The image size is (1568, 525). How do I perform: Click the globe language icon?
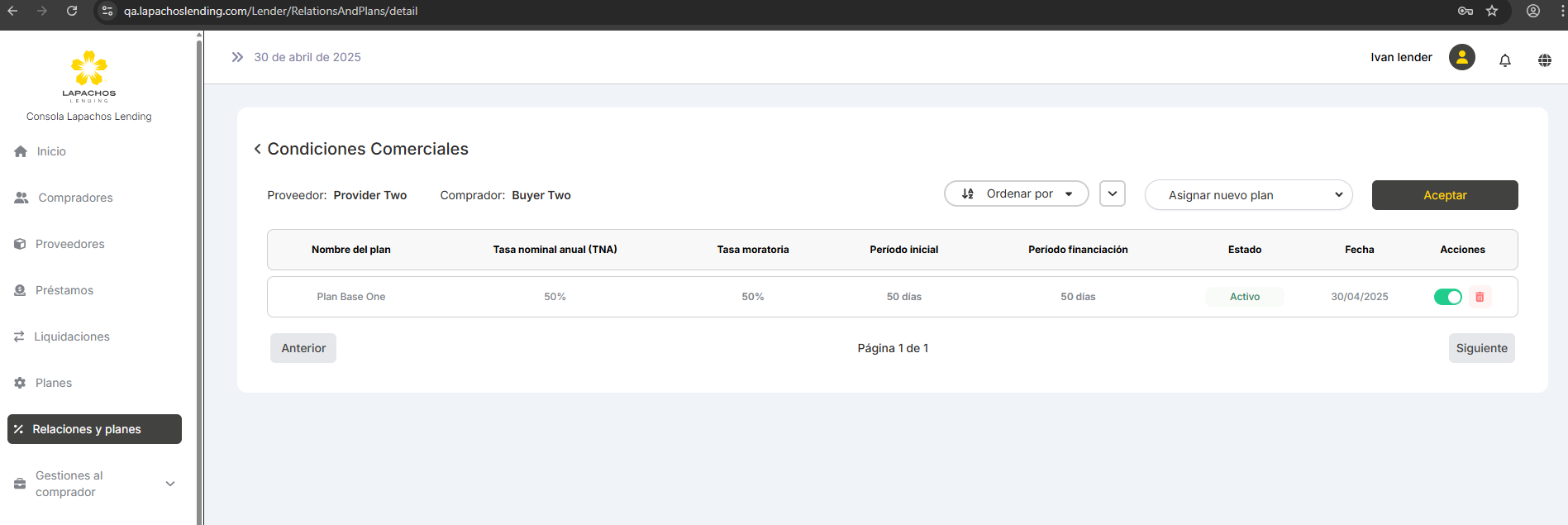click(x=1544, y=60)
